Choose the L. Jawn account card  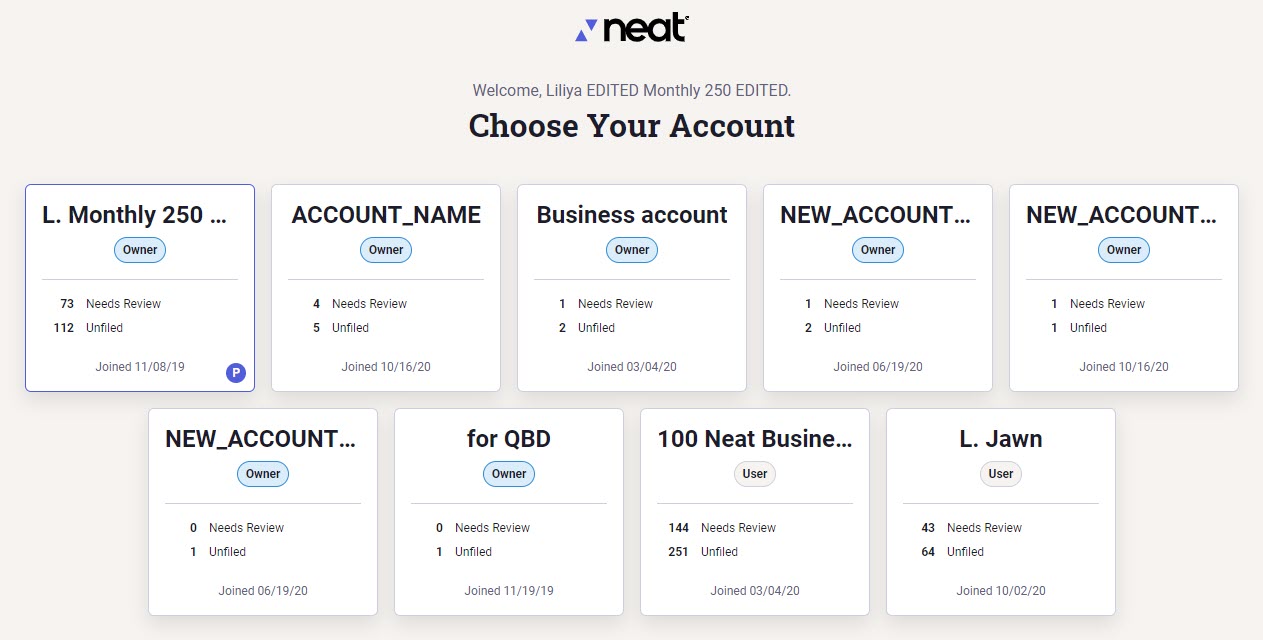[x=1001, y=512]
